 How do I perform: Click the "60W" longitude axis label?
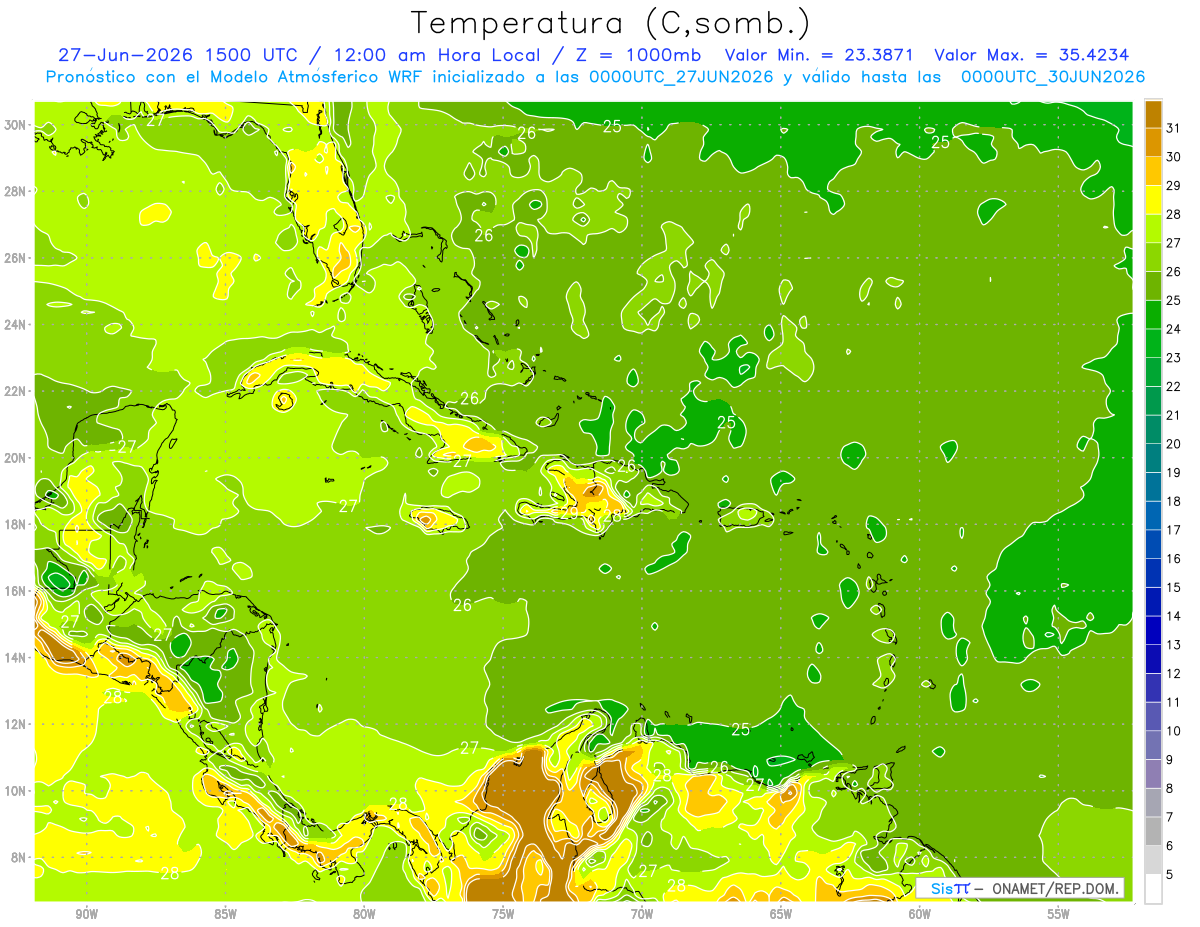pos(919,914)
